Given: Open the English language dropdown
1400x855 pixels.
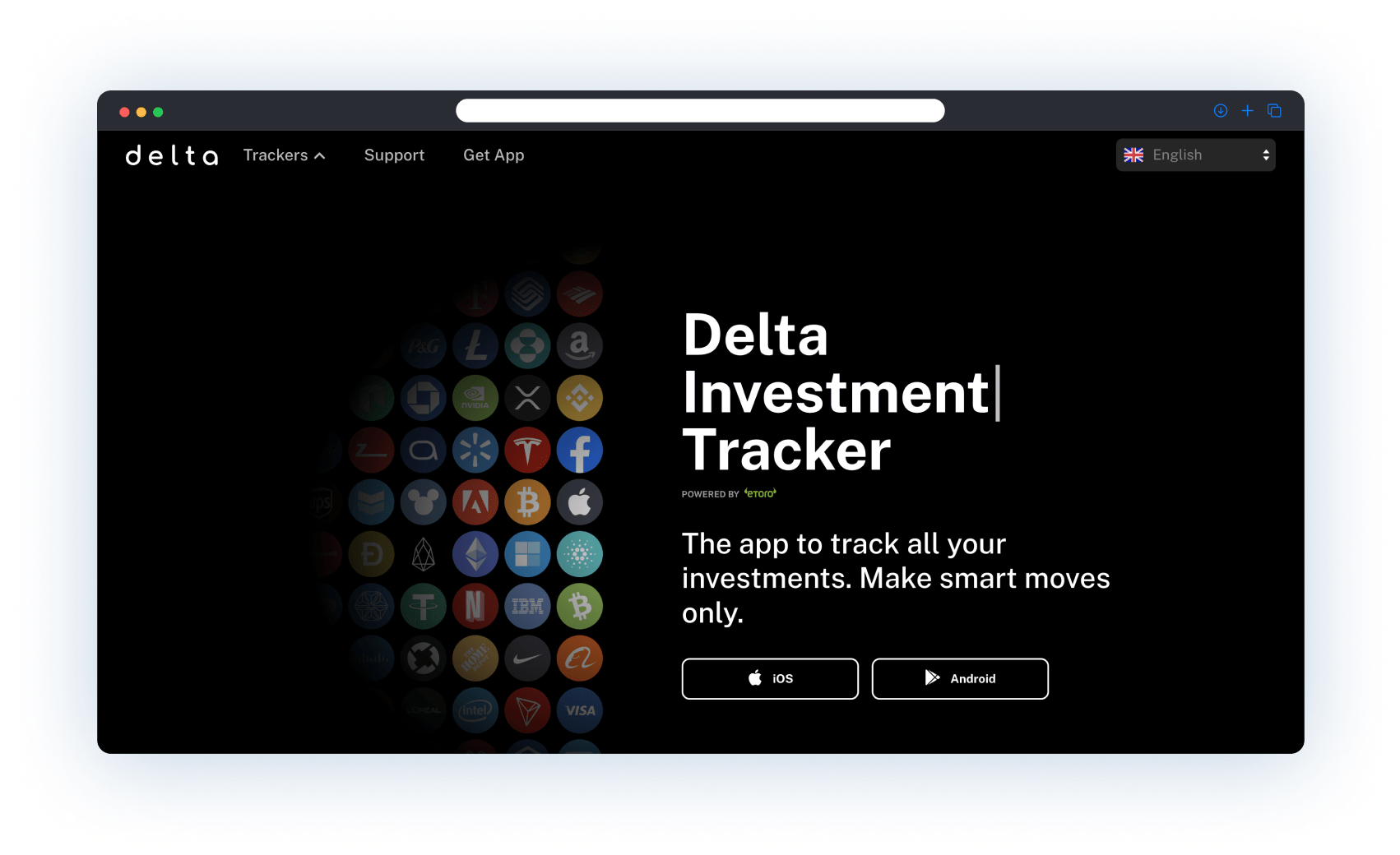Looking at the screenshot, I should click(x=1196, y=155).
